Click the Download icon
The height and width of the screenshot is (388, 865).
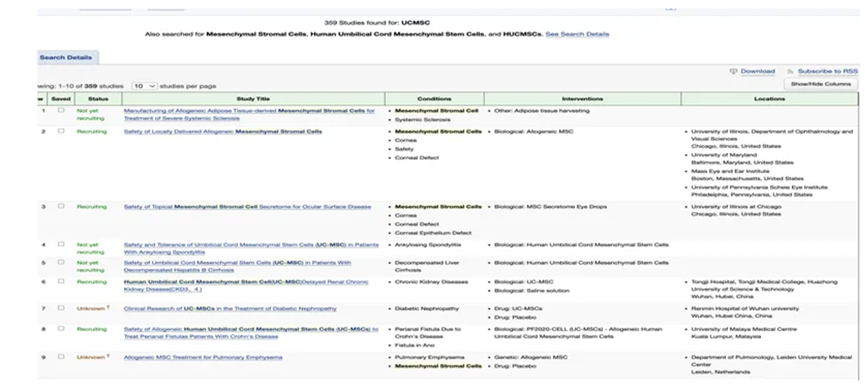click(x=733, y=72)
